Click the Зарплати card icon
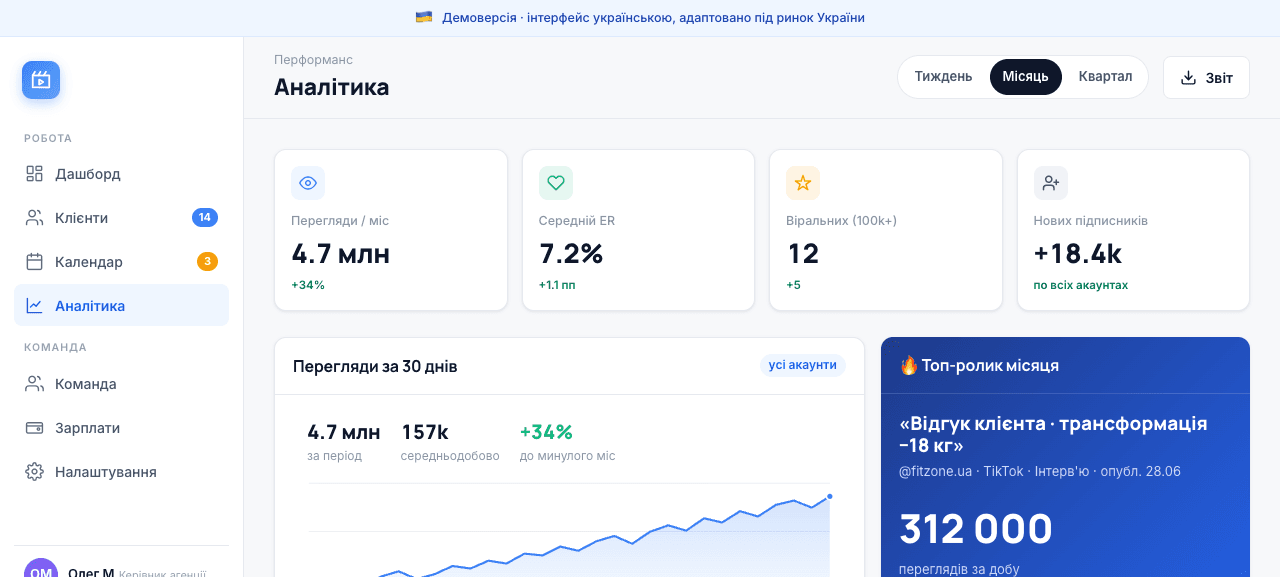The image size is (1280, 577). tap(35, 428)
